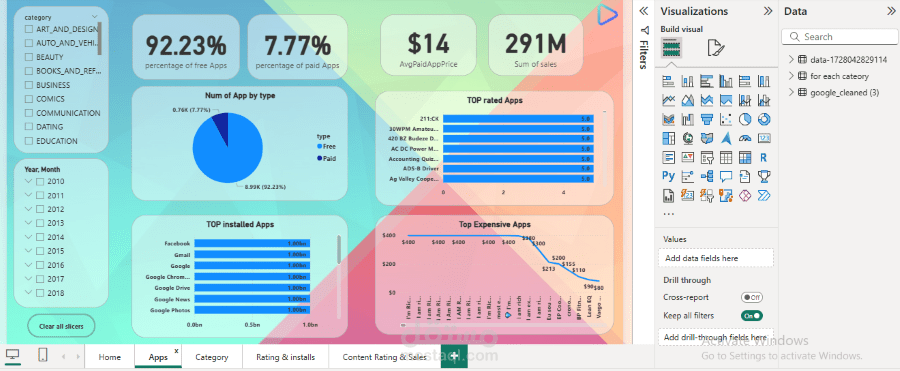The image size is (900, 371).
Task: Expand the 2016 year node
Action: point(28,265)
